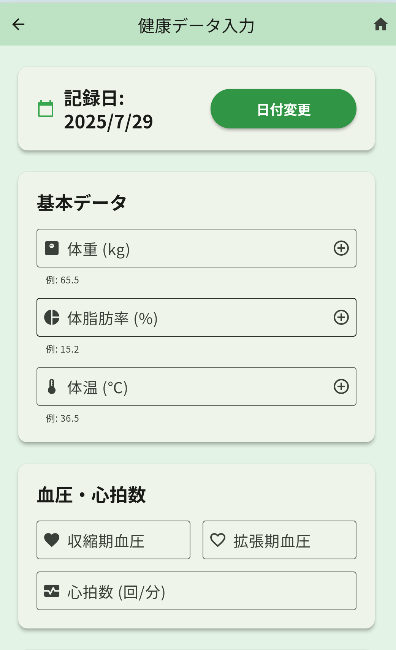Screen dimensions: 396x650
Task: Click the scale icon beside 体重
Action: [x=52, y=248]
